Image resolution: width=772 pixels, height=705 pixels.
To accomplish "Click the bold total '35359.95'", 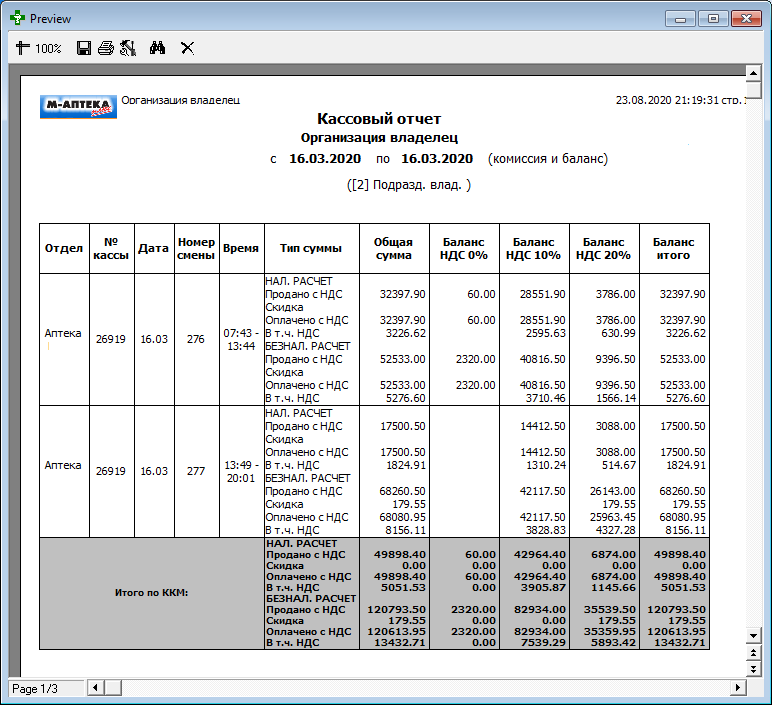I will pyautogui.click(x=610, y=632).
